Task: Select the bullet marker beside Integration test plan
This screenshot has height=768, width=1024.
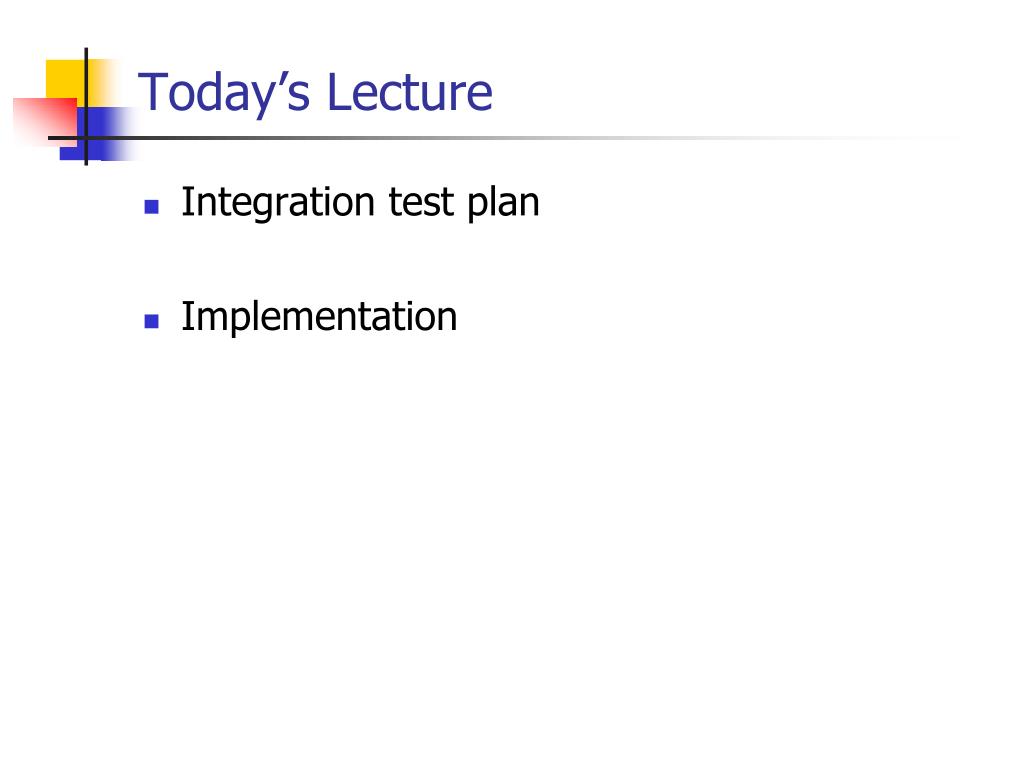Action: 152,207
